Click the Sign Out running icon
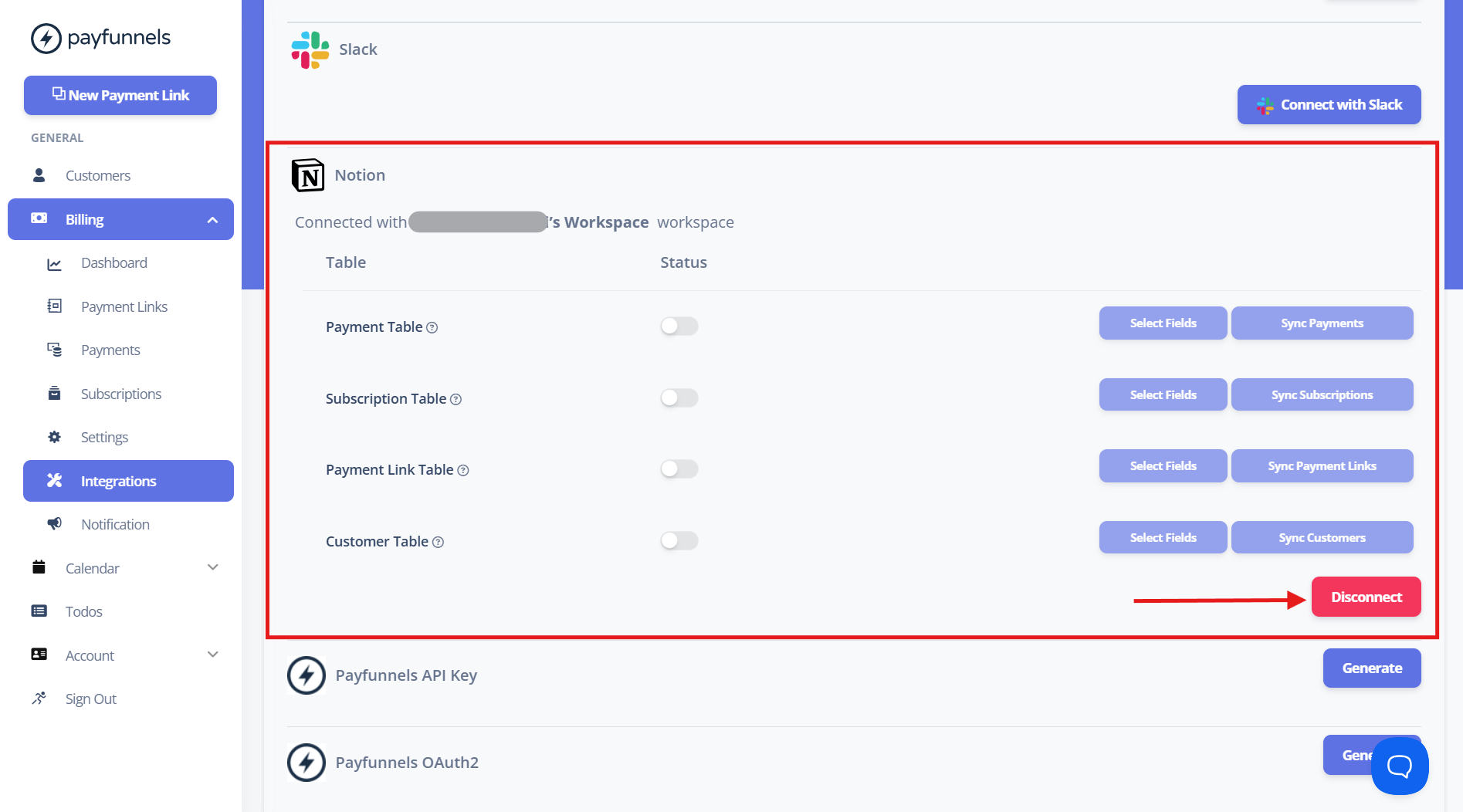 click(39, 698)
